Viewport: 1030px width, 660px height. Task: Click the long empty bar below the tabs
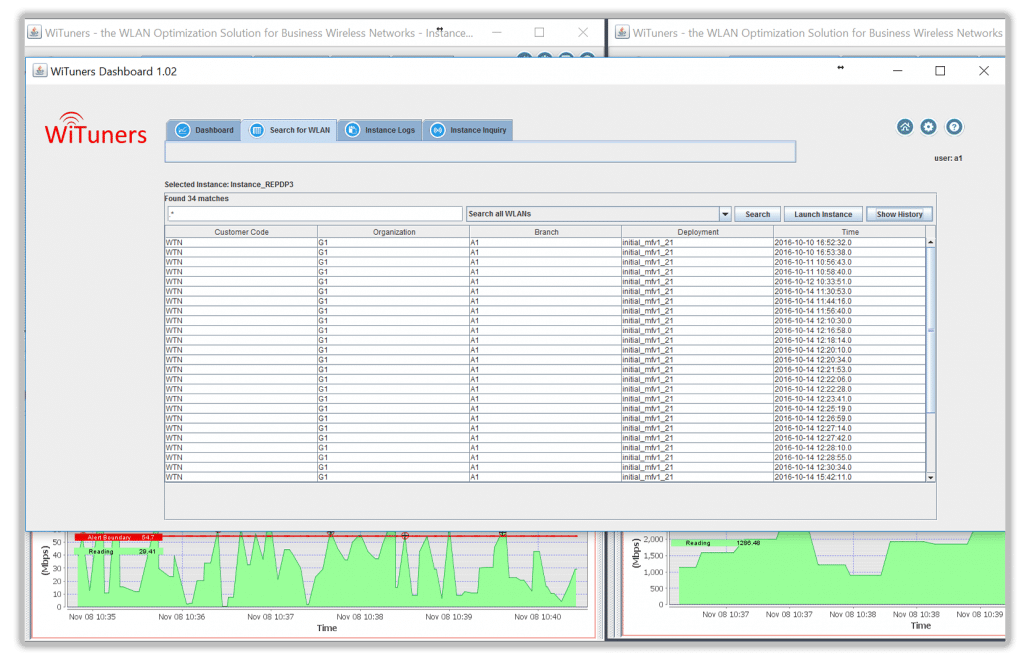[480, 152]
